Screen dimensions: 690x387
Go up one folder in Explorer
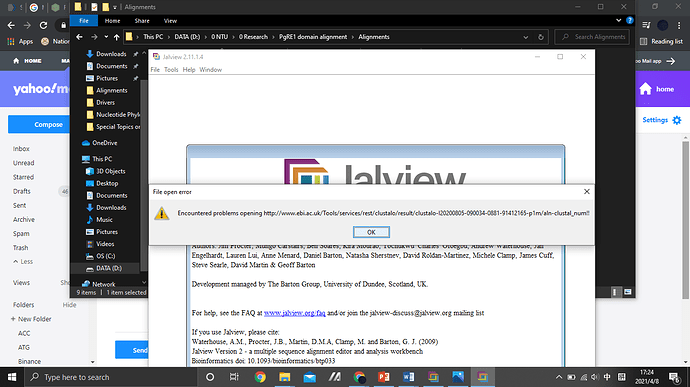click(116, 37)
